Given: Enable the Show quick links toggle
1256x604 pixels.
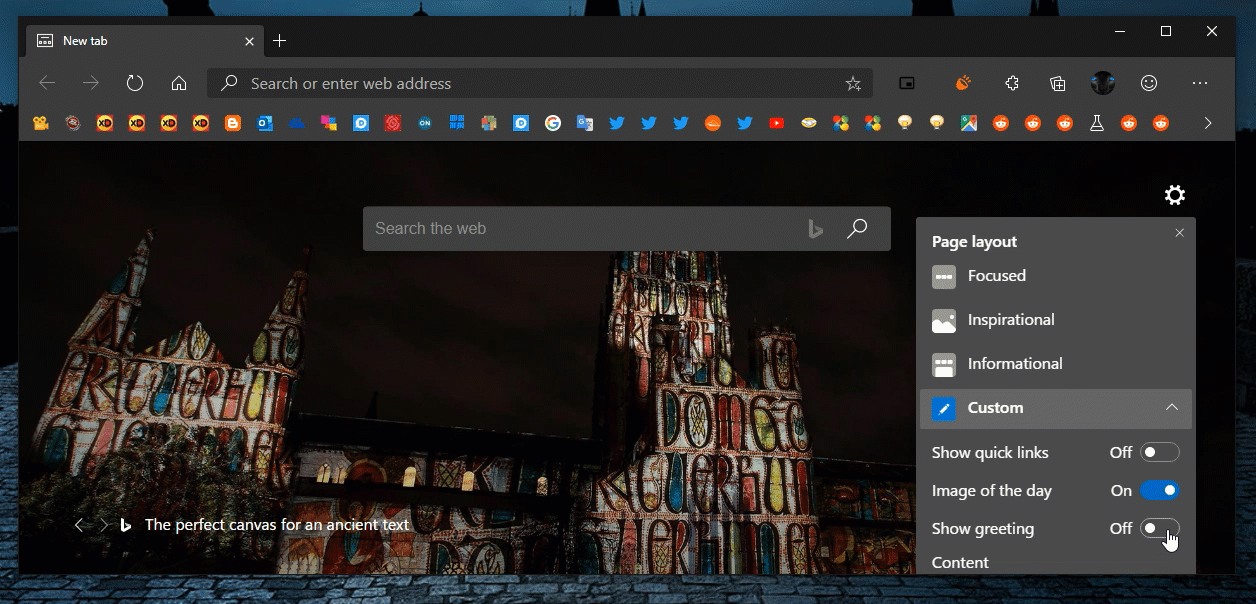Looking at the screenshot, I should pyautogui.click(x=1159, y=452).
